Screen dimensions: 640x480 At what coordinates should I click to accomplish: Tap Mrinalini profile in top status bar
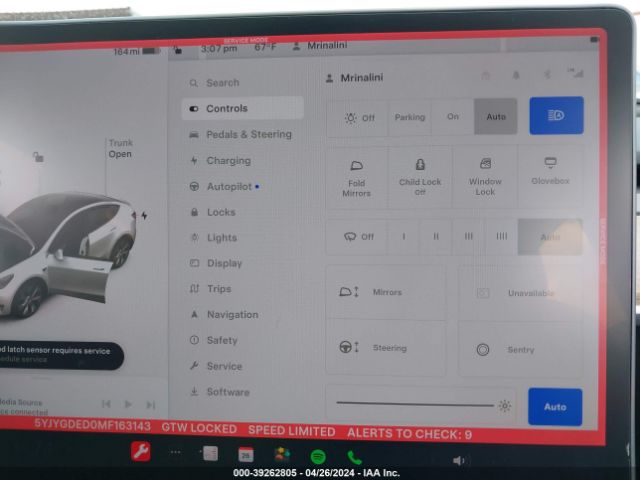(x=320, y=45)
